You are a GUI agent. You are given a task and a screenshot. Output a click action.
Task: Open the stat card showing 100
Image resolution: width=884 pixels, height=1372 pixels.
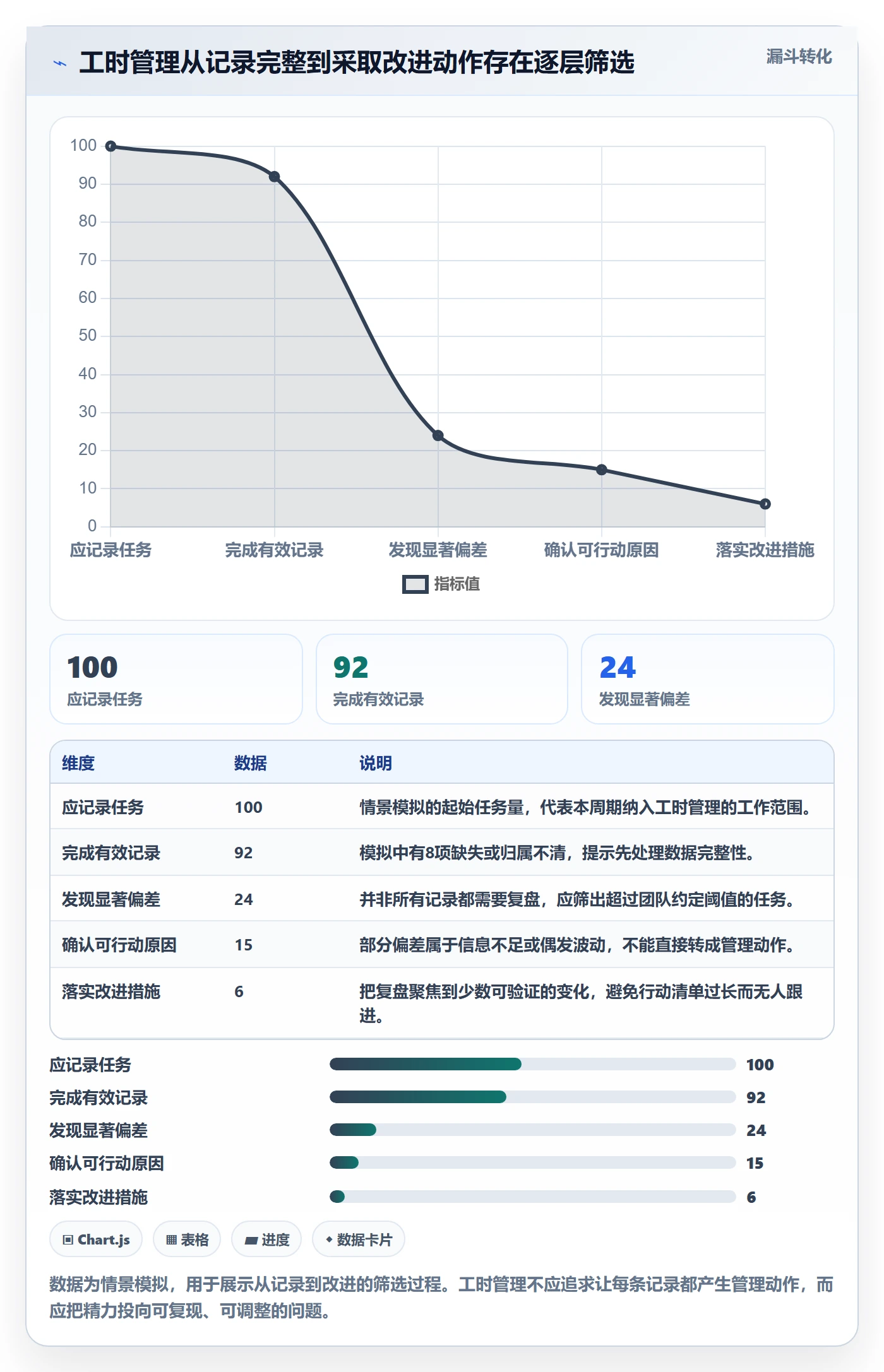click(x=176, y=679)
